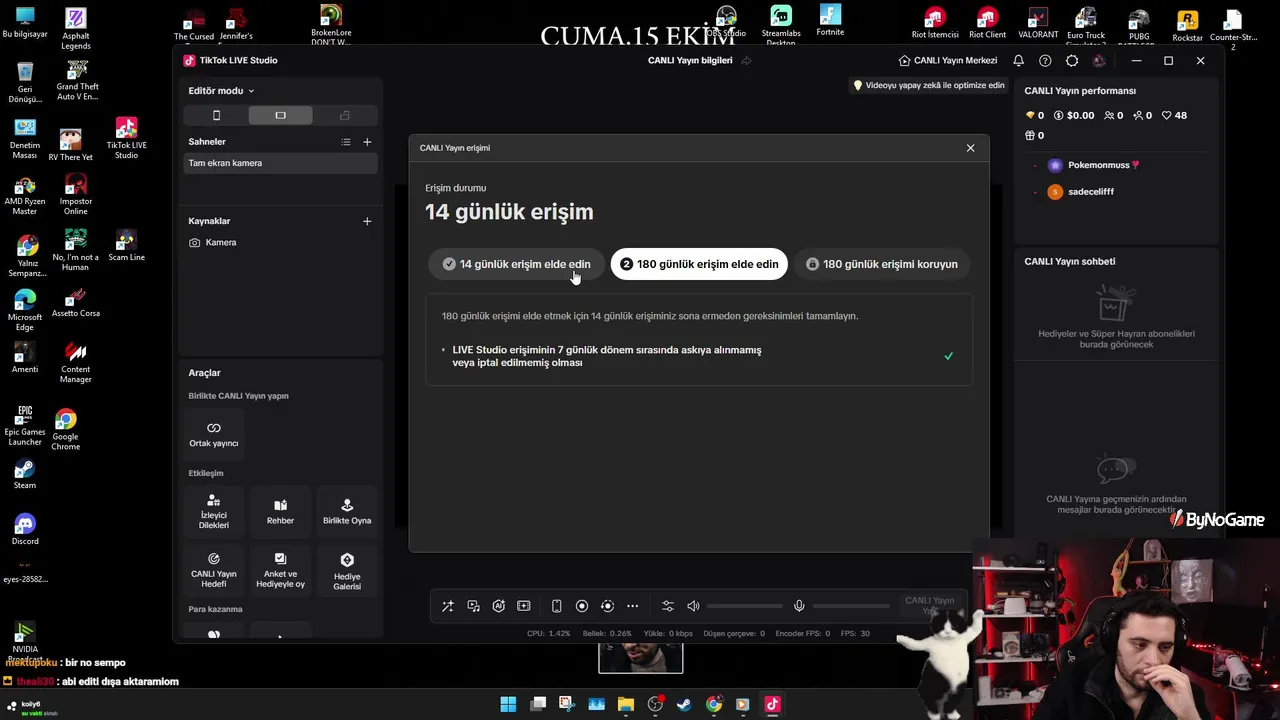Click the FPS: 30 status entry
1280x720 pixels.
tap(855, 633)
